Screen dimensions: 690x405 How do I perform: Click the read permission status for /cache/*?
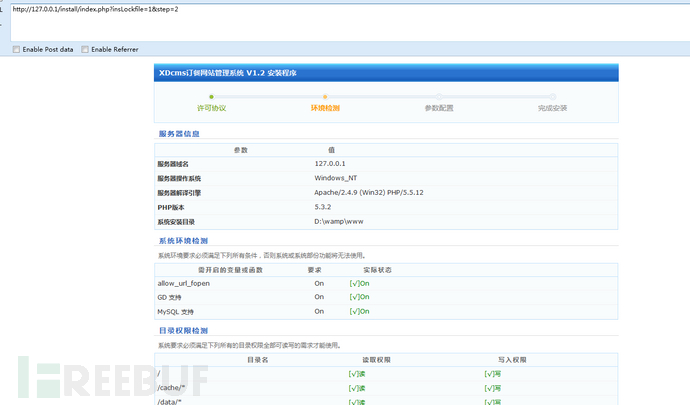coord(357,388)
